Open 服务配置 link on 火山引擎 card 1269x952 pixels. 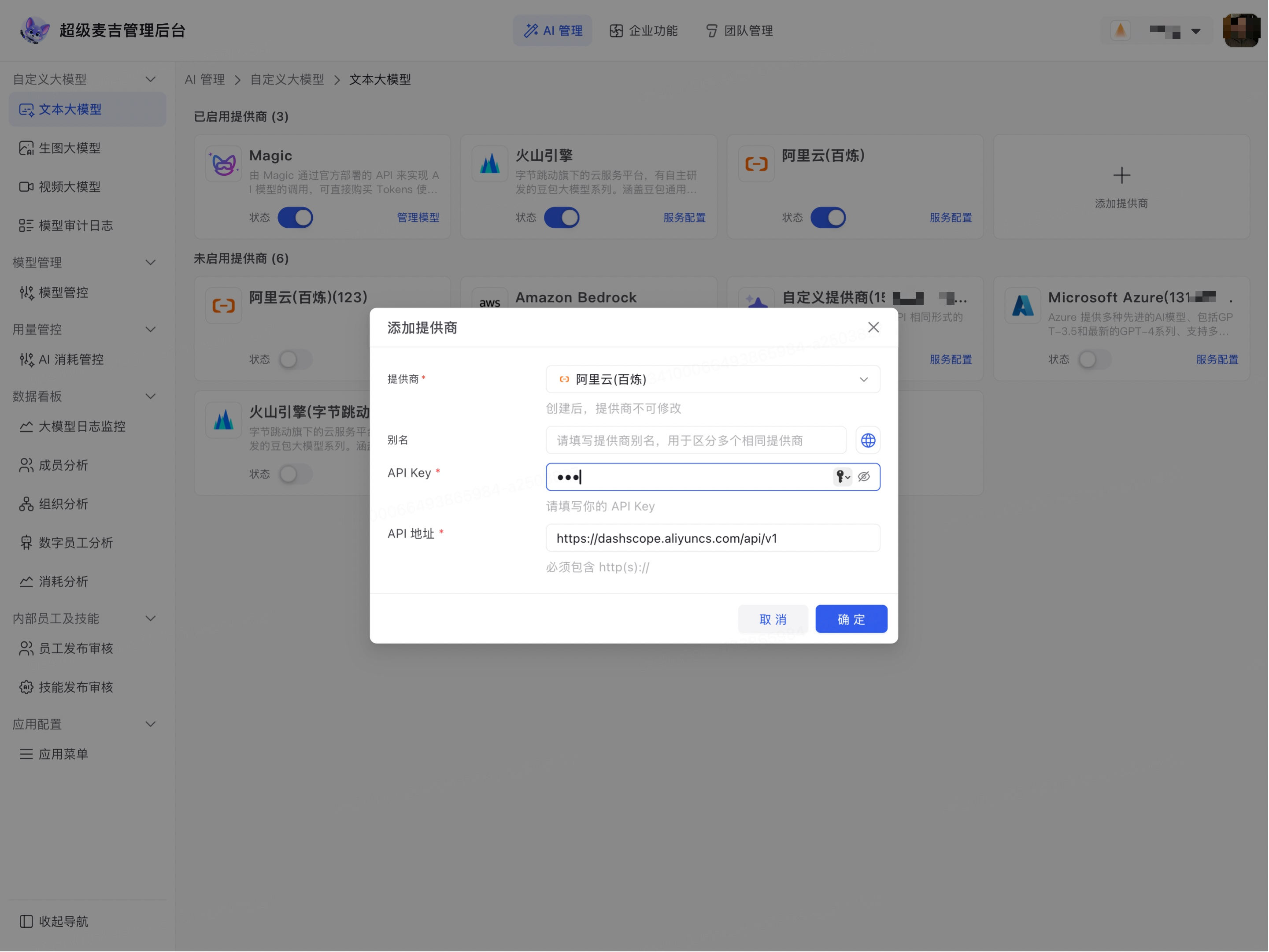[x=684, y=218]
